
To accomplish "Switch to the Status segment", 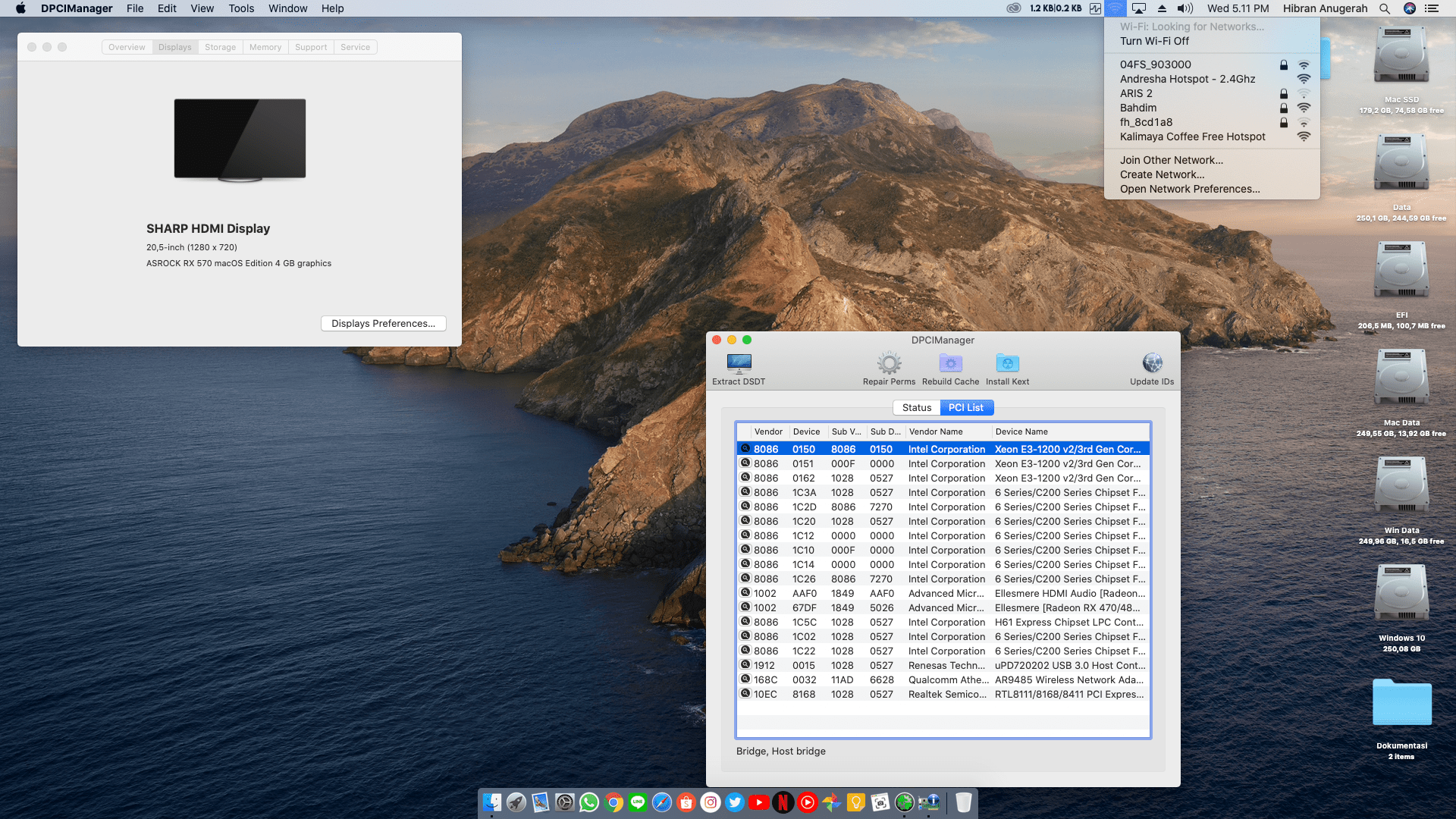I will coord(916,408).
